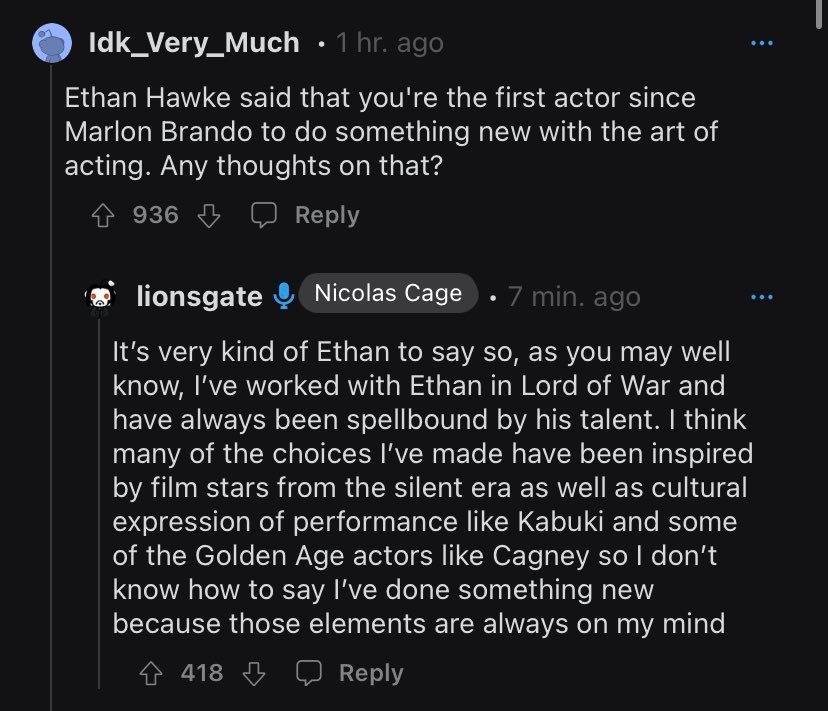Click the speech bubble icon under the lionsgate reply
The height and width of the screenshot is (711, 828).
click(x=308, y=673)
